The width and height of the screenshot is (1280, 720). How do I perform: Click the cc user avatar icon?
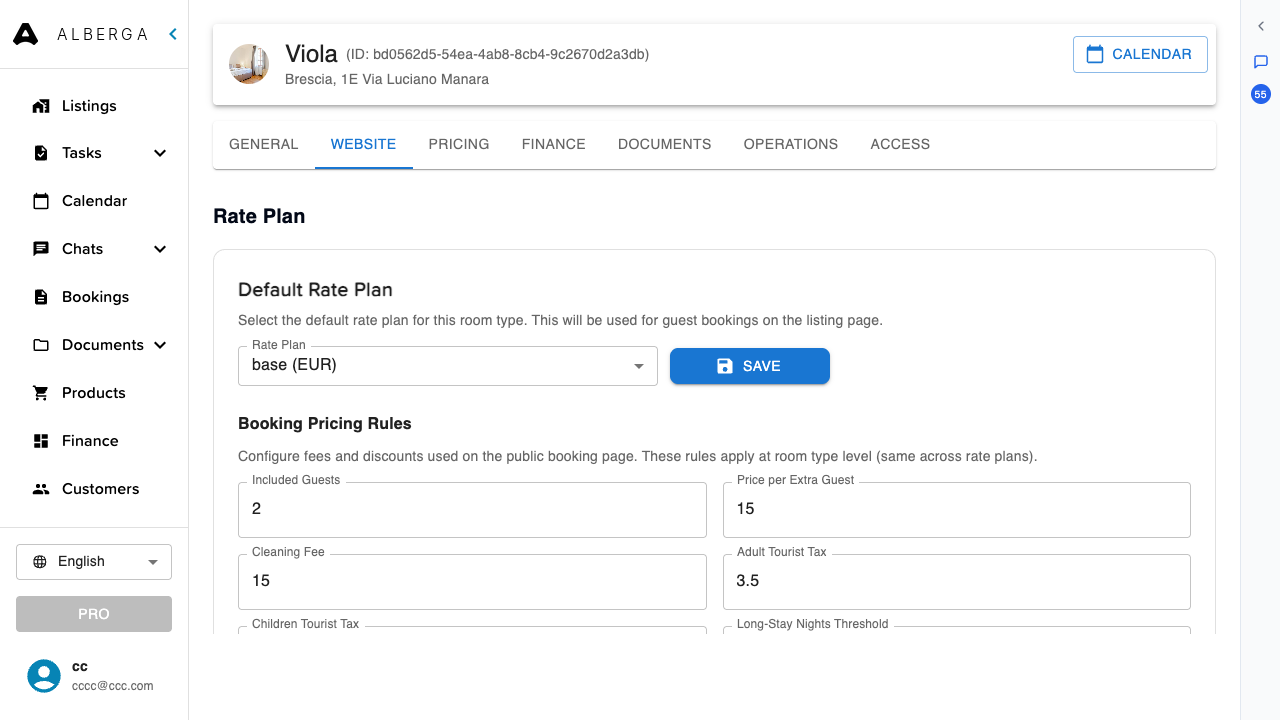point(44,676)
